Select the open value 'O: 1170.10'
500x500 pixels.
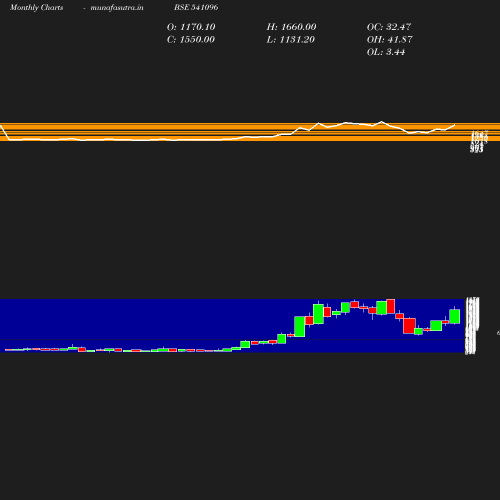191,27
